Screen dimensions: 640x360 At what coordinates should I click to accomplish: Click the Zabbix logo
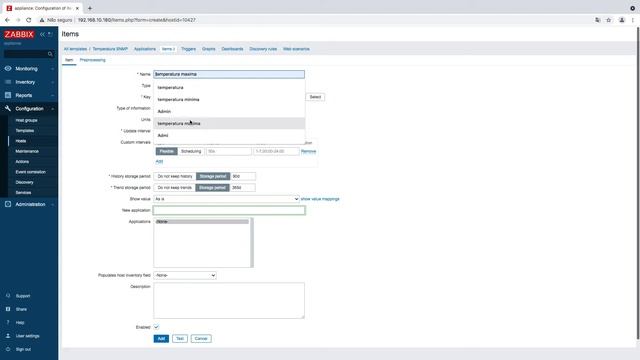pyautogui.click(x=19, y=34)
